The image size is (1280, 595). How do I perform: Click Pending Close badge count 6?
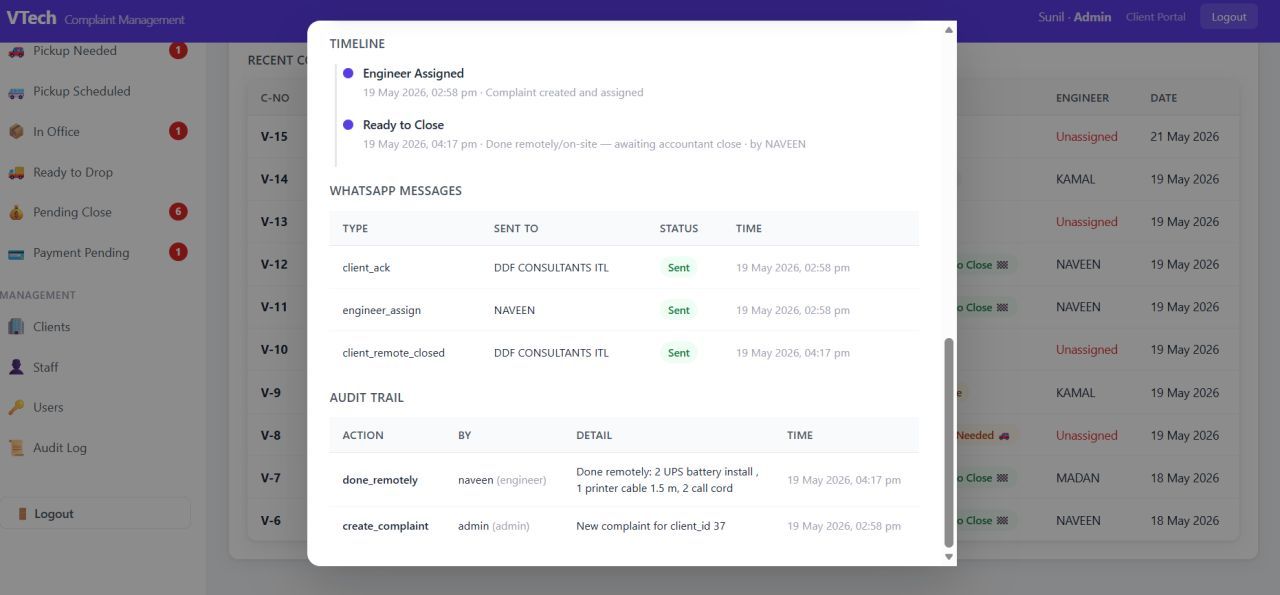pyautogui.click(x=178, y=211)
